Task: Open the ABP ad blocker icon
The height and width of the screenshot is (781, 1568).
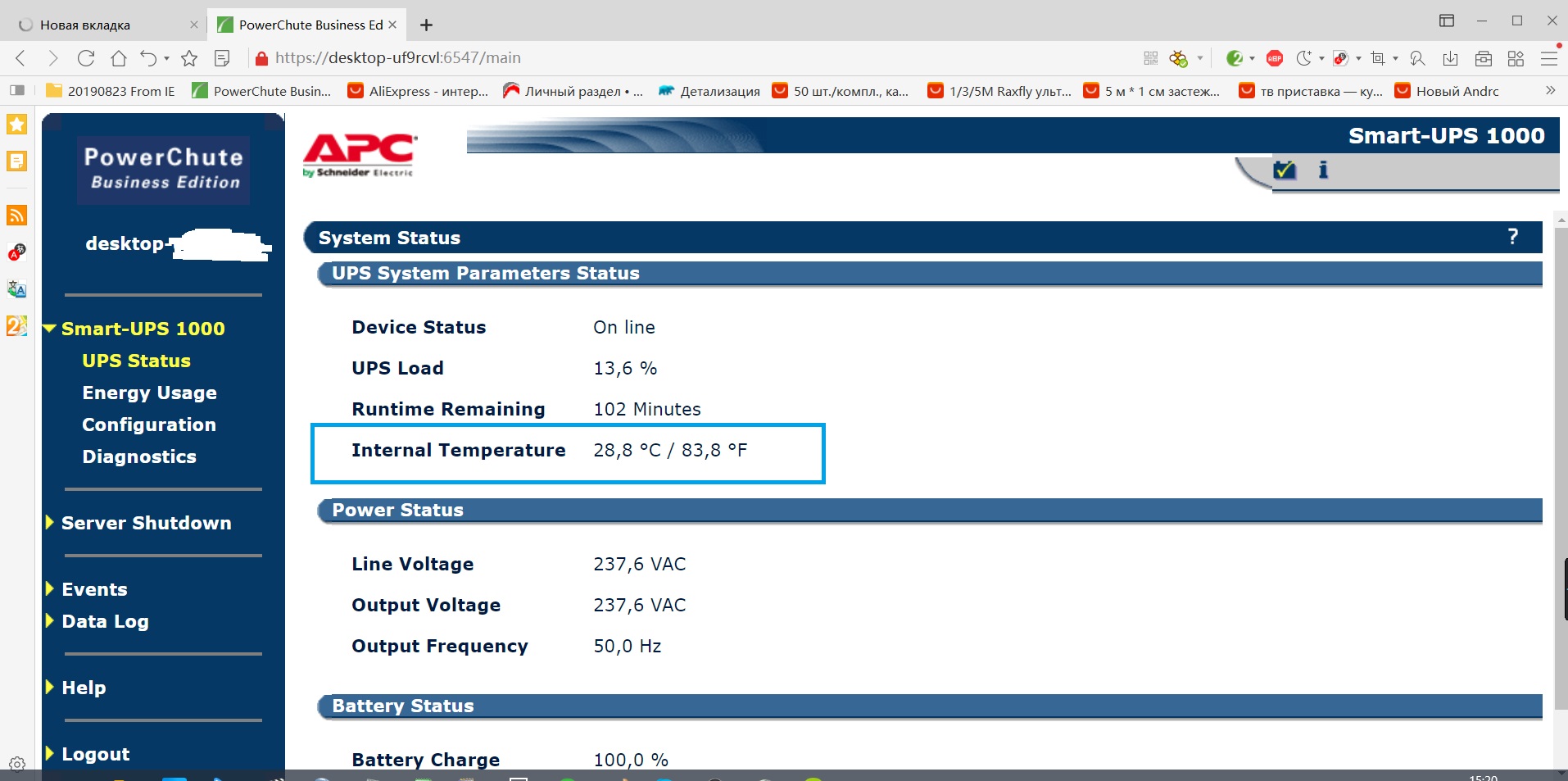Action: coord(1275,58)
